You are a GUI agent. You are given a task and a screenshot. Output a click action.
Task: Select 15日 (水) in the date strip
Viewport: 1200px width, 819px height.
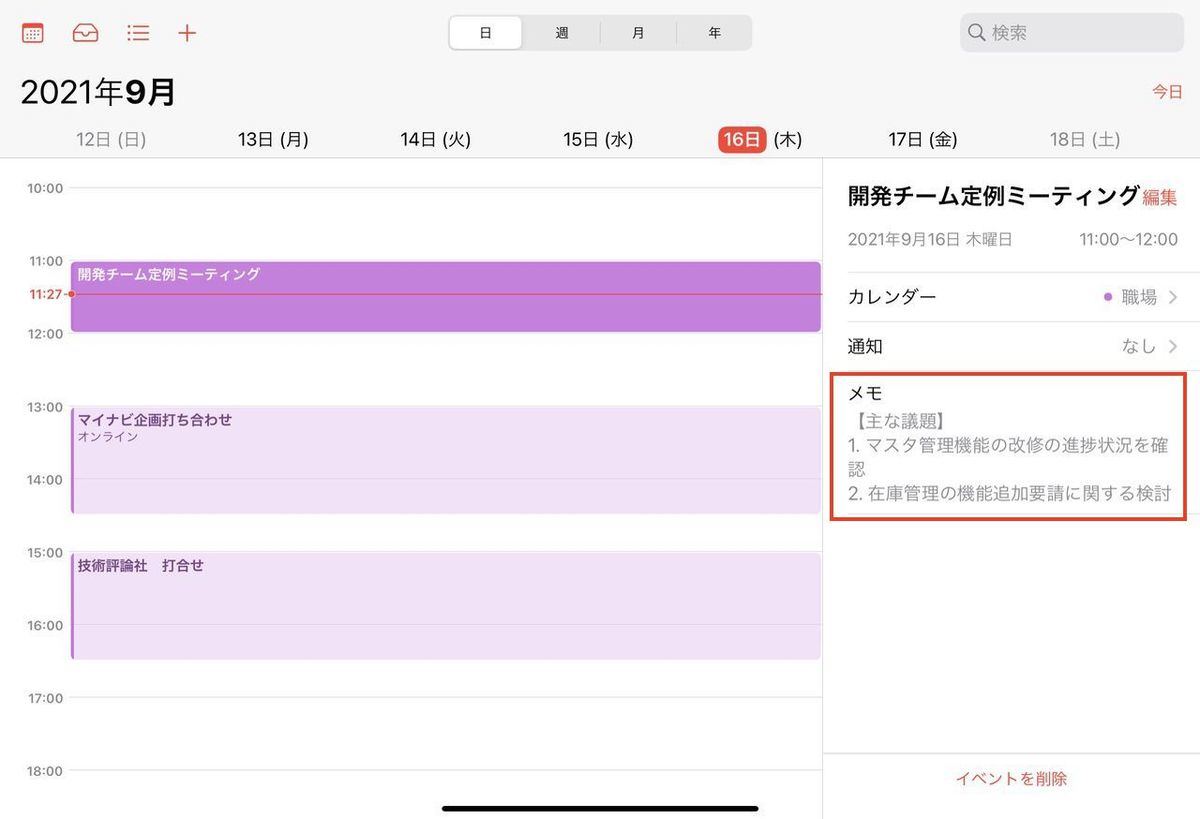click(x=598, y=140)
